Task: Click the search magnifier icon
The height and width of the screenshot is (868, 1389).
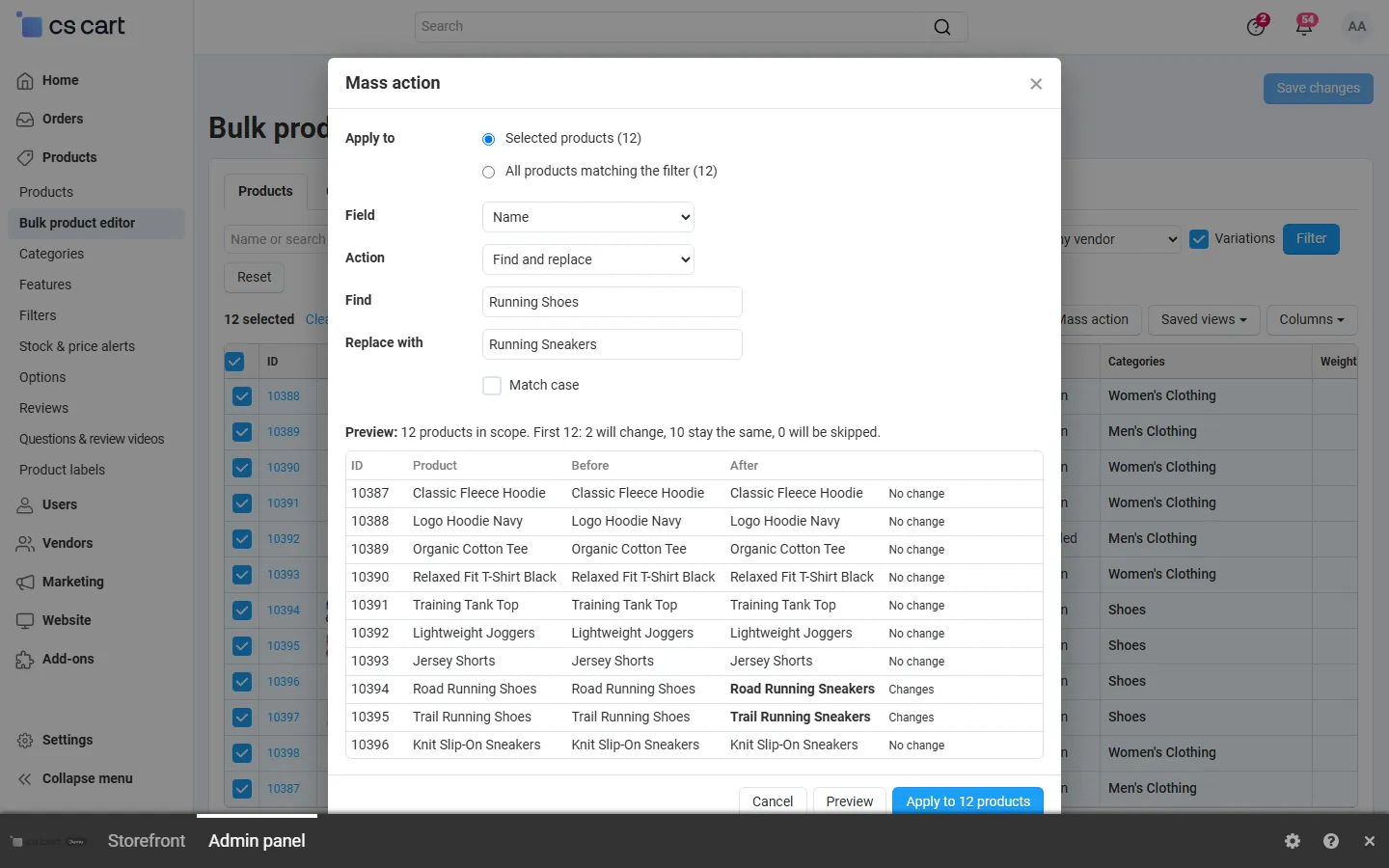Action: tap(942, 27)
